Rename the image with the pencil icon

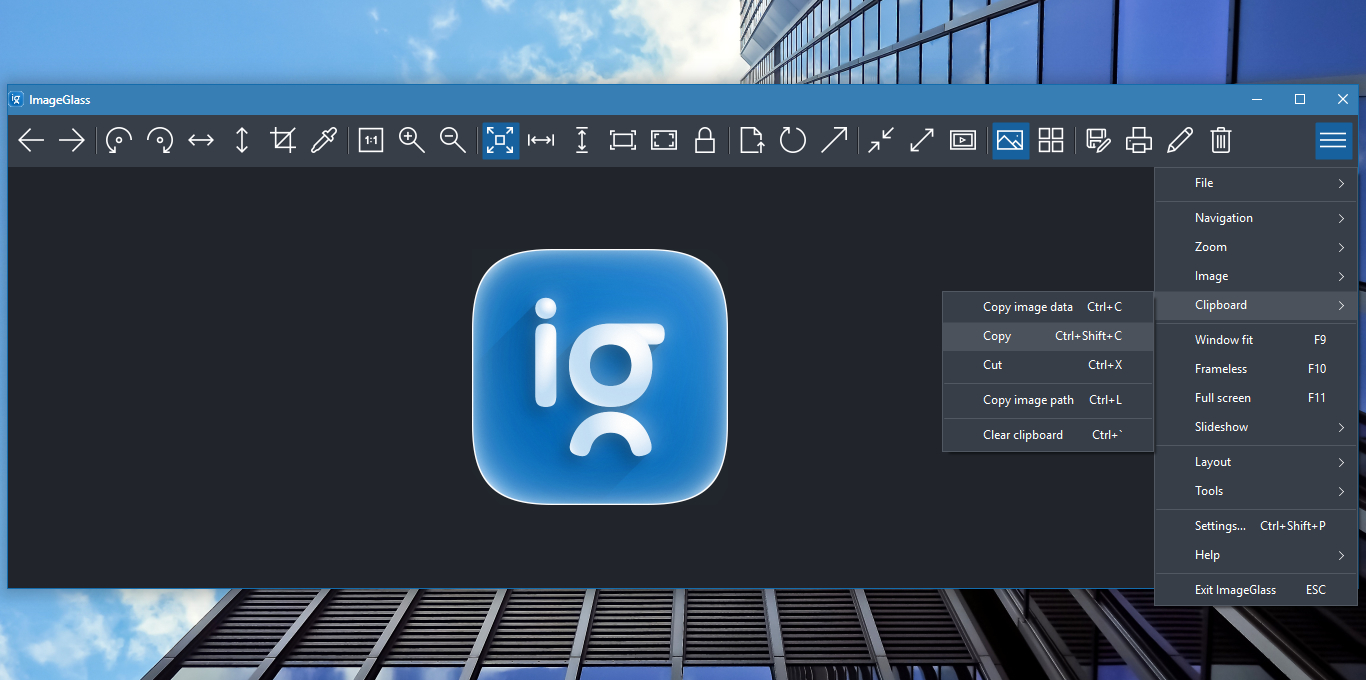tap(1180, 141)
